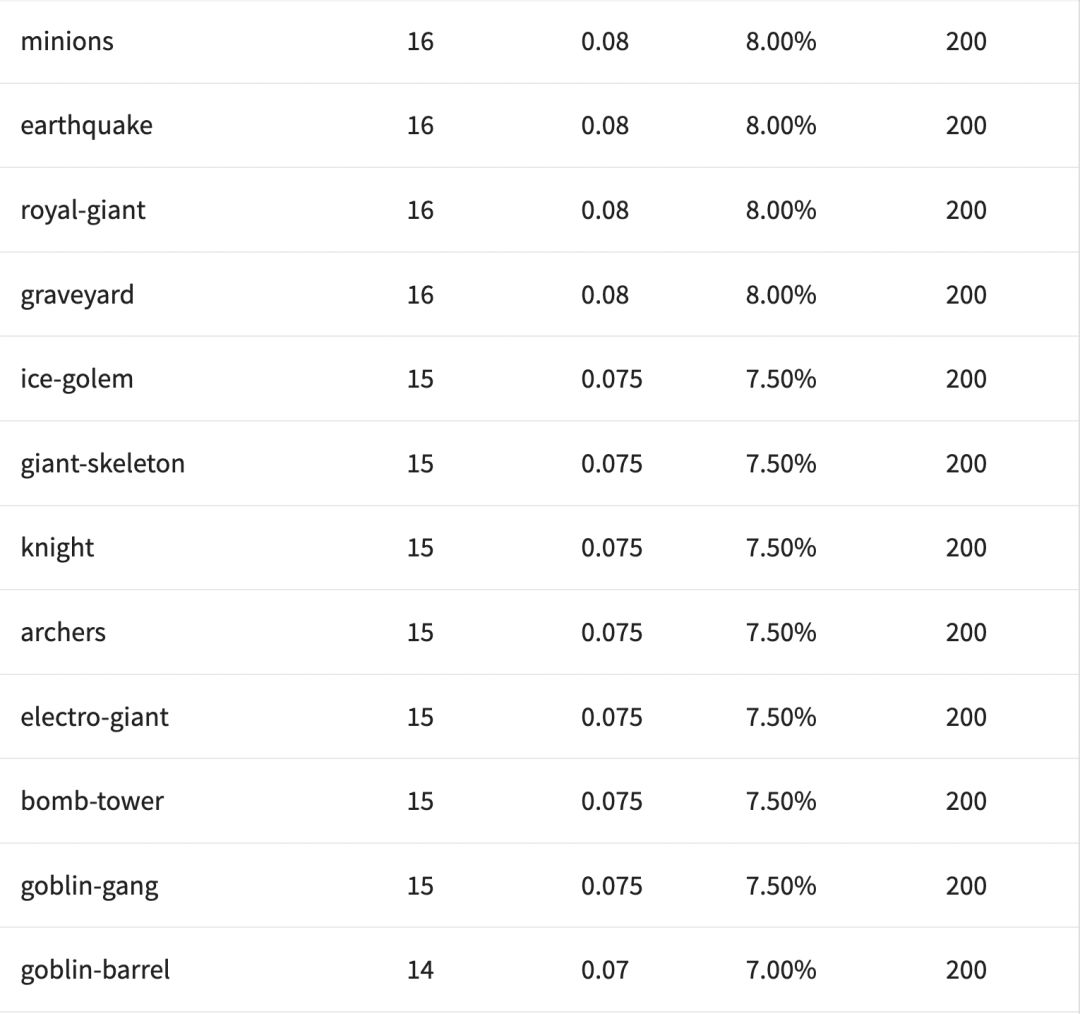The width and height of the screenshot is (1080, 1014).
Task: Select the graveyard row name
Action: (77, 295)
